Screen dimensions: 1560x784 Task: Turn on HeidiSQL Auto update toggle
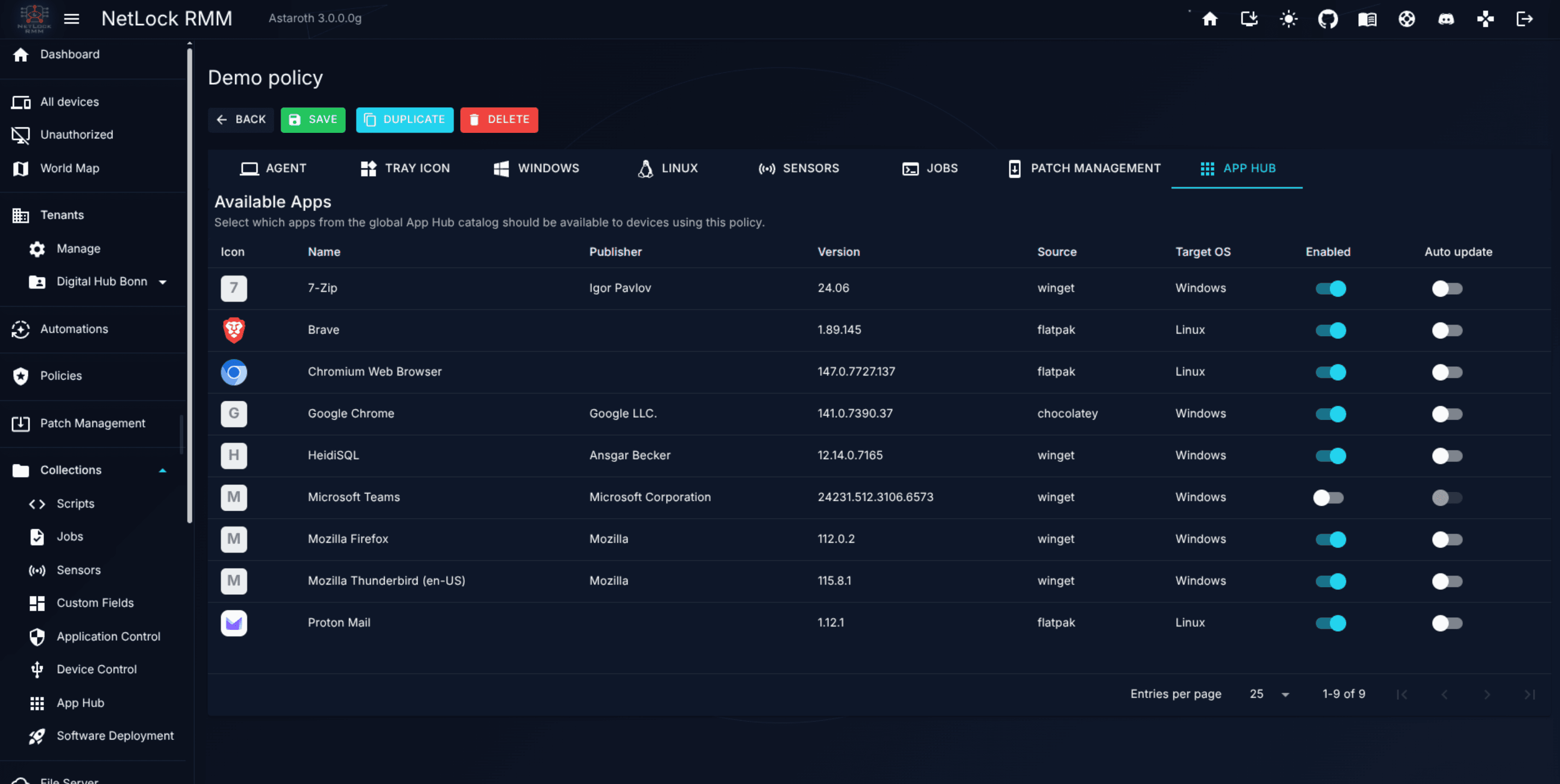pyautogui.click(x=1447, y=456)
